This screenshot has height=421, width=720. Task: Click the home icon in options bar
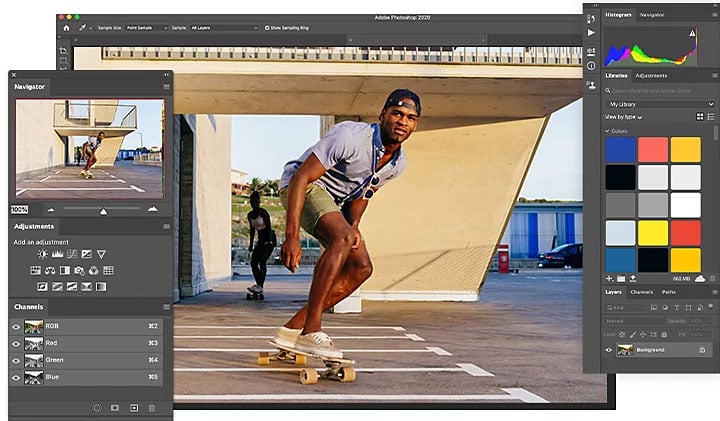pyautogui.click(x=66, y=28)
